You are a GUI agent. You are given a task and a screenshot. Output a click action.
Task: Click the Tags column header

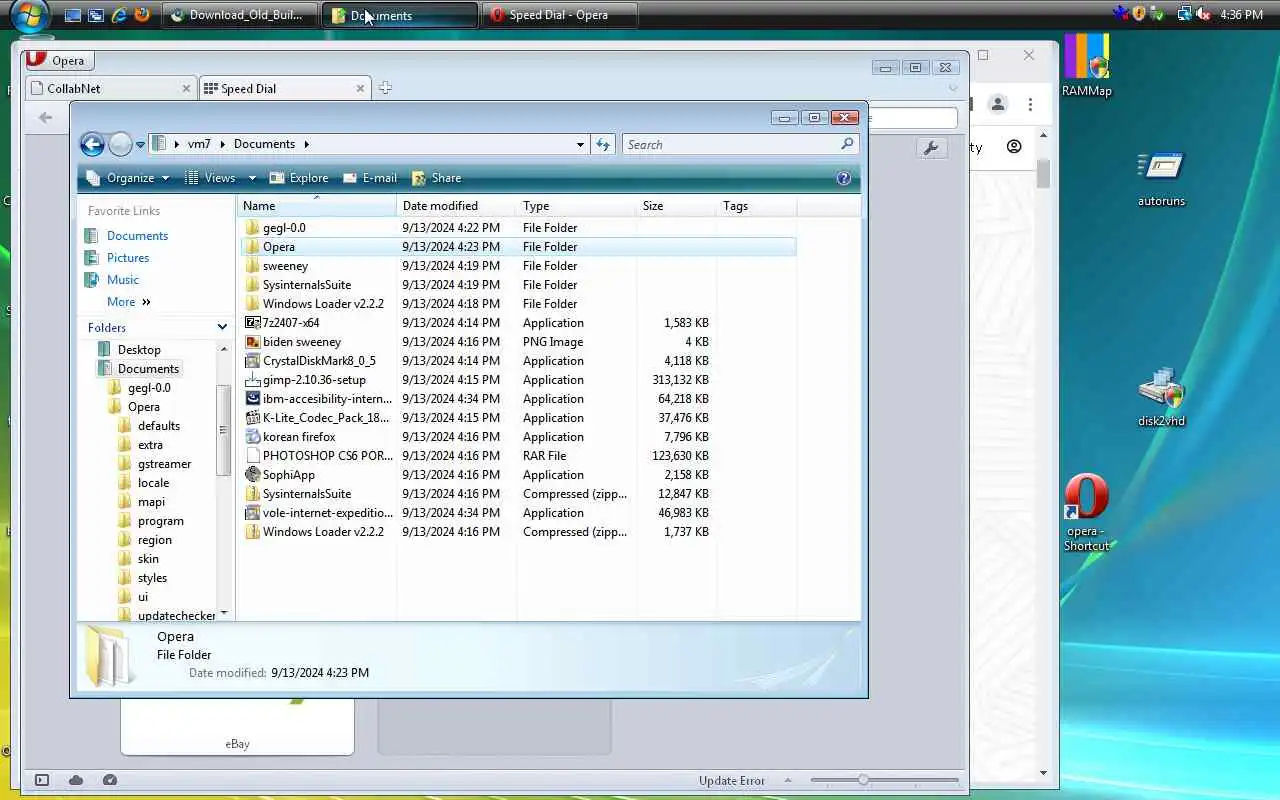[x=757, y=206]
